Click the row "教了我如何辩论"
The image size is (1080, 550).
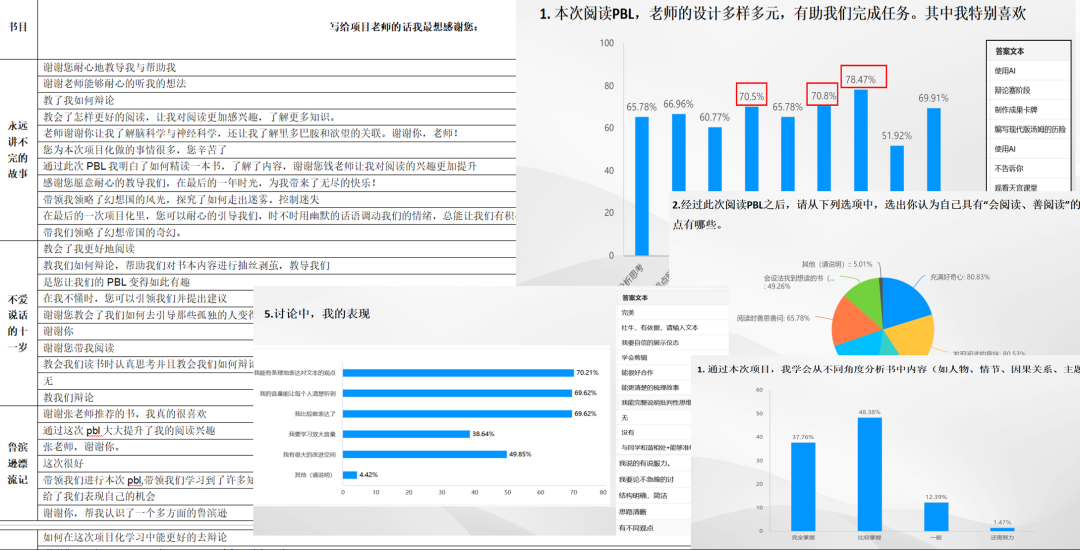[x=277, y=101]
